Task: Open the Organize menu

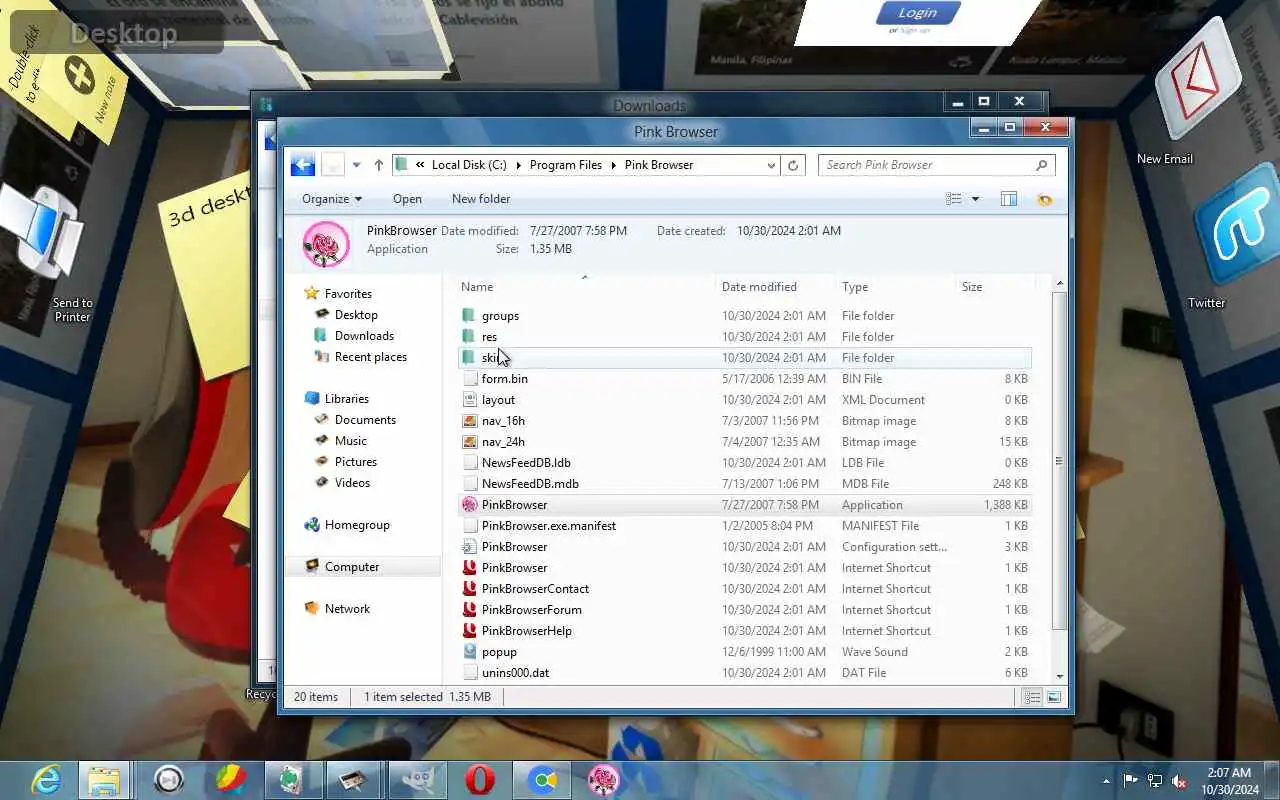Action: (332, 199)
